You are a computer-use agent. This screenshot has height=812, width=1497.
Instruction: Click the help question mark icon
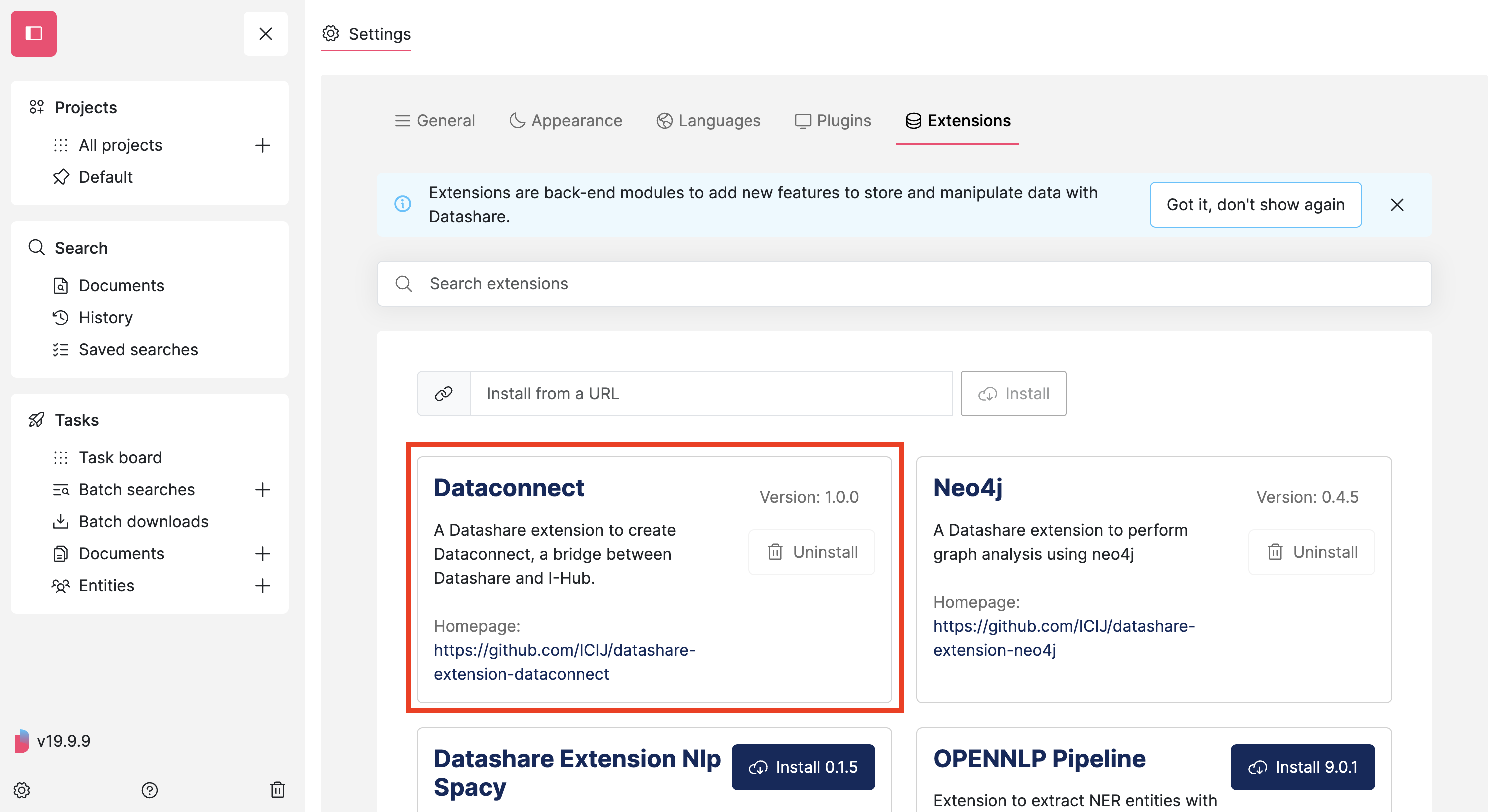click(150, 790)
